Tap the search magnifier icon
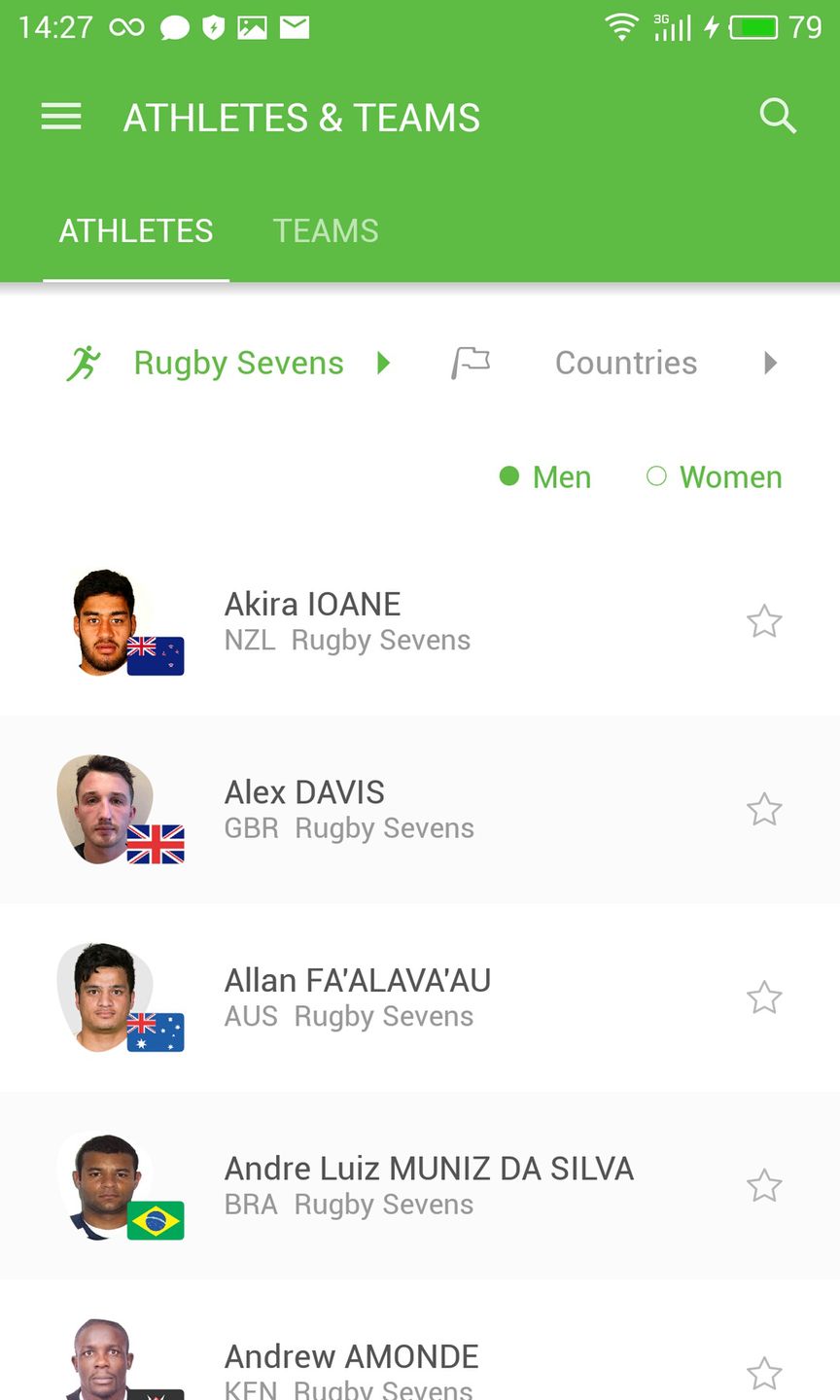This screenshot has width=840, height=1400. 778,117
